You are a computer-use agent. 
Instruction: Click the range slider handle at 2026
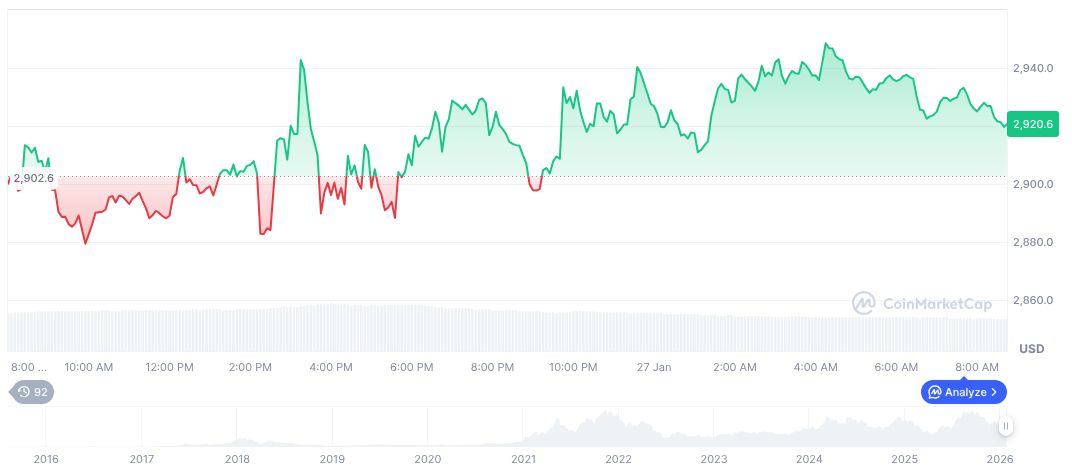tap(1006, 426)
